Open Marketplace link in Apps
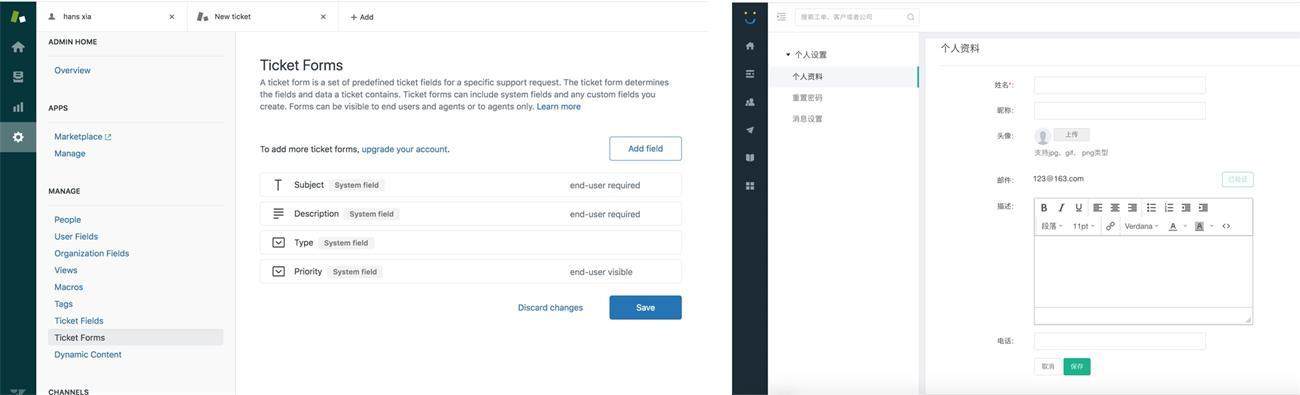This screenshot has height=395, width=1300. (82, 137)
